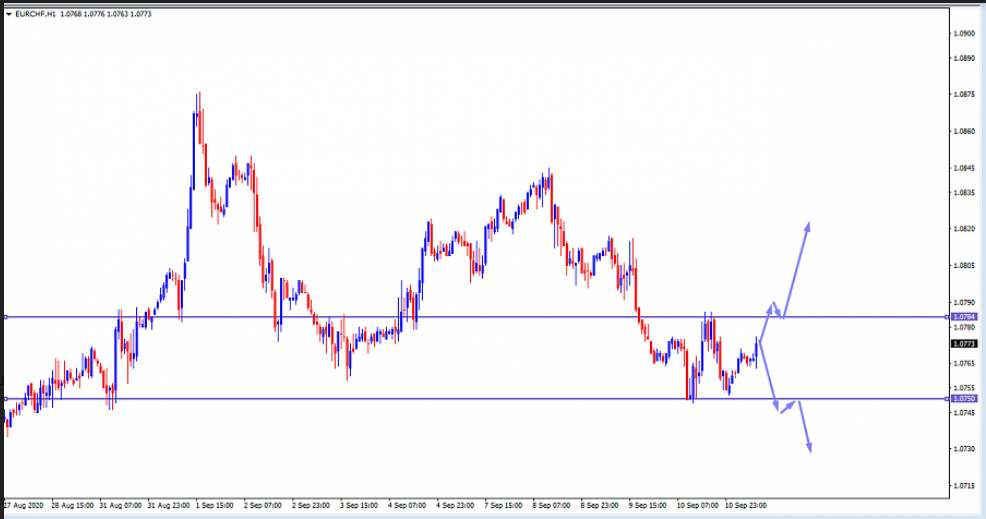Viewport: 986px width, 519px height.
Task: Click the 9 Sep 15:00 time label
Action: click(x=648, y=505)
